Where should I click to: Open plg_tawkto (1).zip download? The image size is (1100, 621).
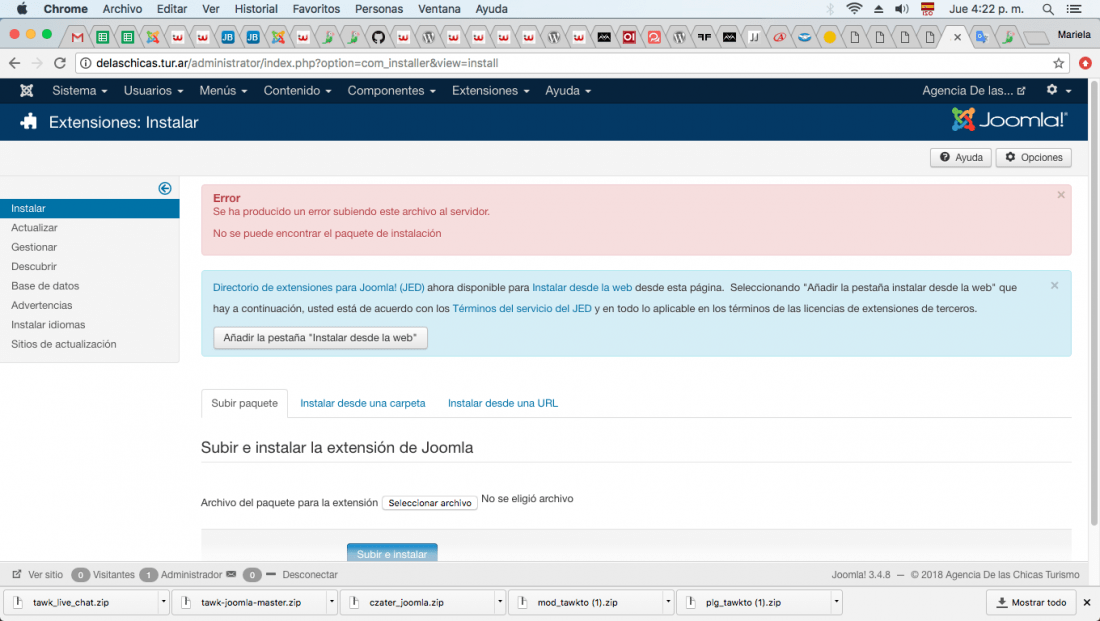pyautogui.click(x=756, y=602)
